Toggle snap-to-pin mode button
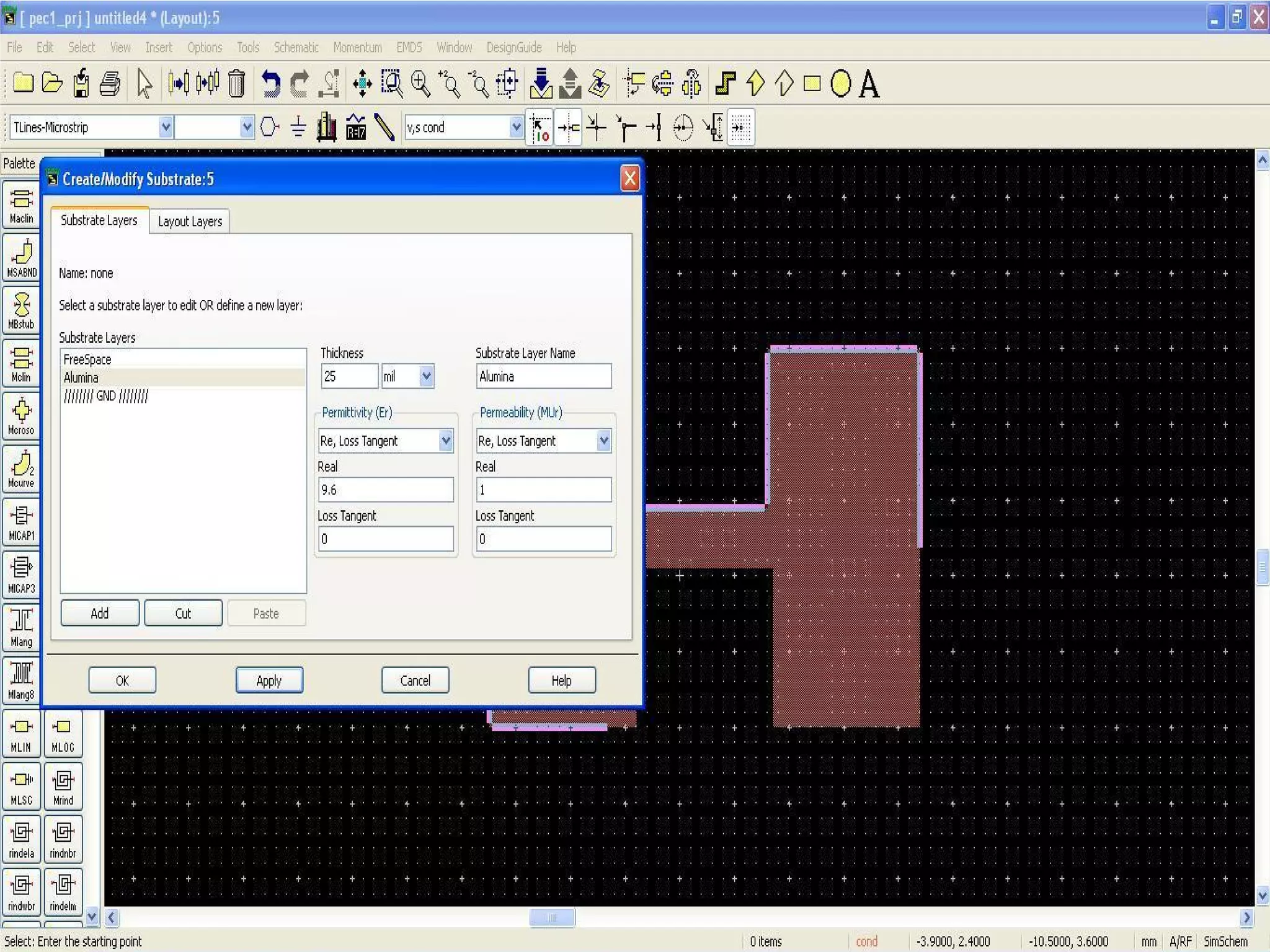Viewport: 1270px width, 952px height. tap(568, 128)
